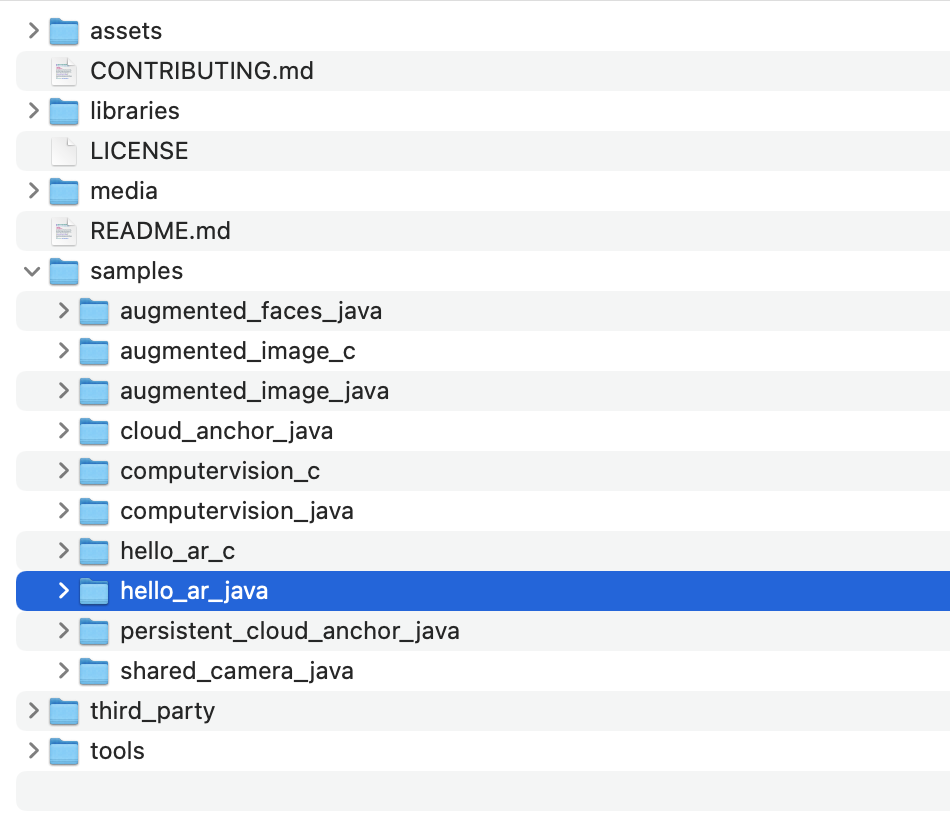Select the shared_camera_java folder
Image resolution: width=950 pixels, height=821 pixels.
(235, 671)
